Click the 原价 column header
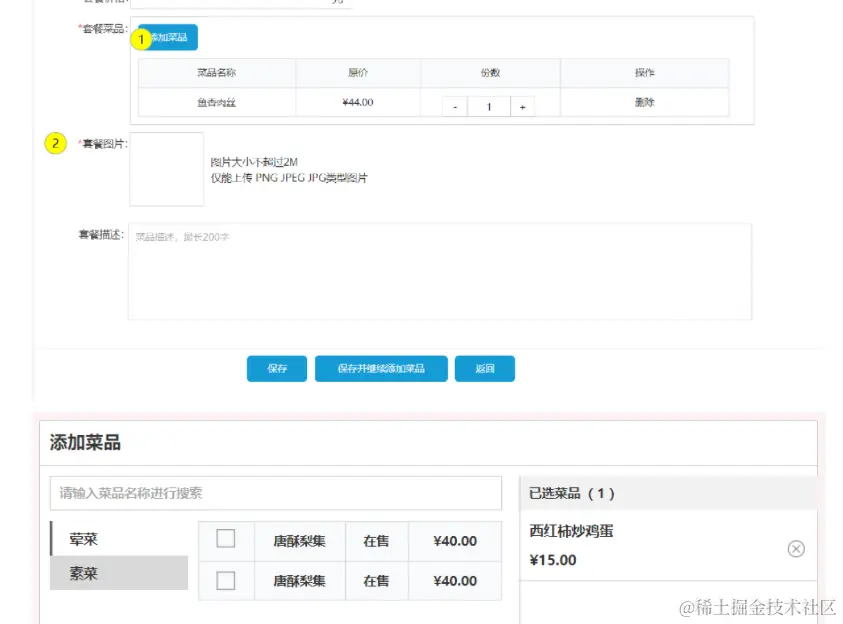Screen dimensions: 843x624 pyautogui.click(x=358, y=73)
